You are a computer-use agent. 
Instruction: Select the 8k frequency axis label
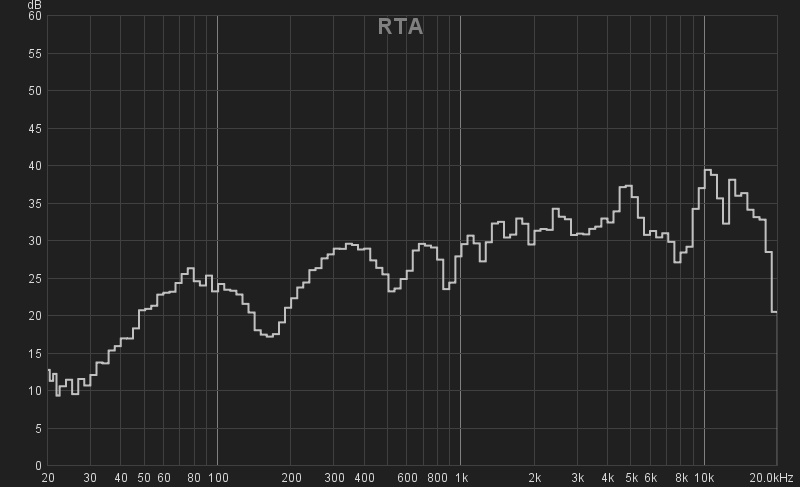pos(681,478)
